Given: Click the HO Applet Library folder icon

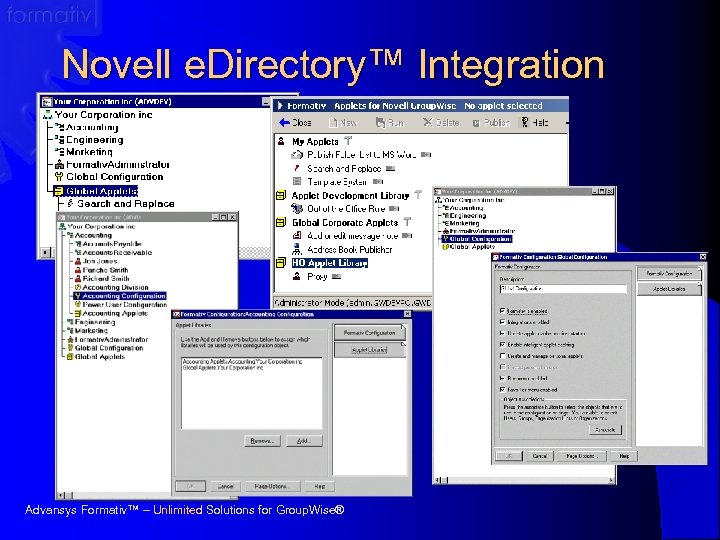Looking at the screenshot, I should pos(281,263).
